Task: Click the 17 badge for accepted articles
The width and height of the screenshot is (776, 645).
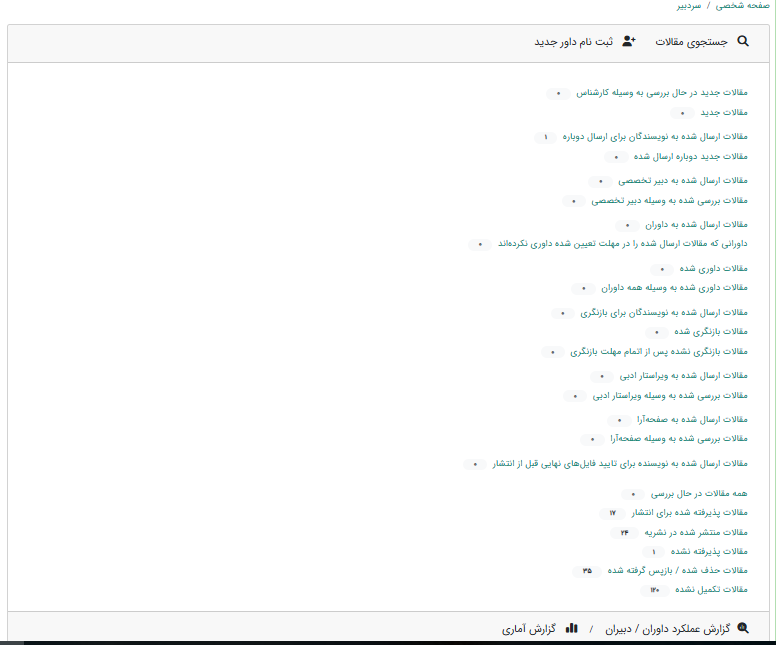Action: click(x=612, y=513)
